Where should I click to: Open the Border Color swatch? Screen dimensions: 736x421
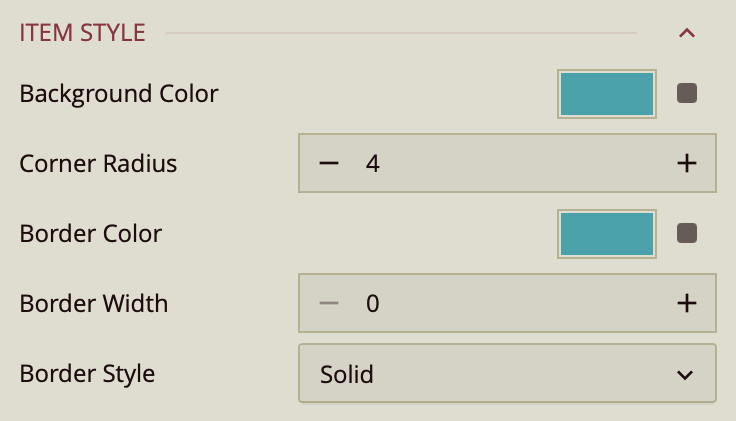click(607, 234)
